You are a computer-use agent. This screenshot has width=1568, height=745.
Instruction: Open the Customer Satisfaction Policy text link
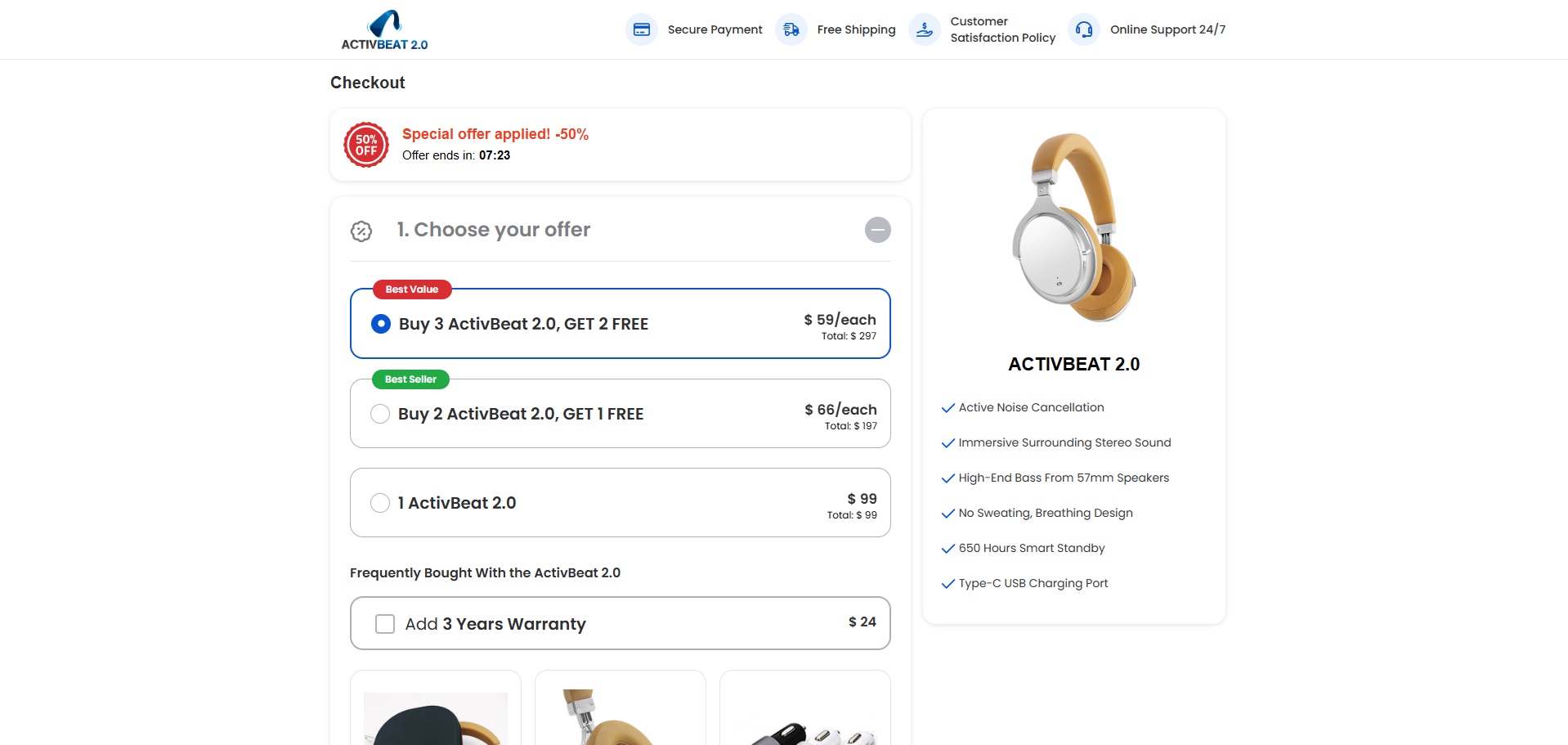[x=1002, y=30]
